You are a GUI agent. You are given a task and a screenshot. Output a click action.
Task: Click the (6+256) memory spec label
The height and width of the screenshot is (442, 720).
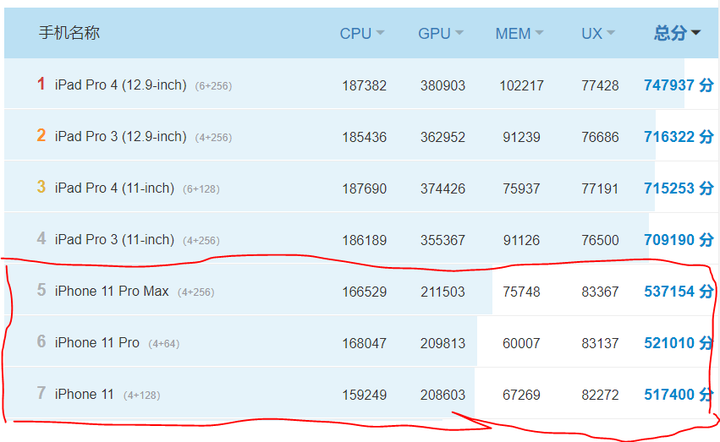coord(214,86)
